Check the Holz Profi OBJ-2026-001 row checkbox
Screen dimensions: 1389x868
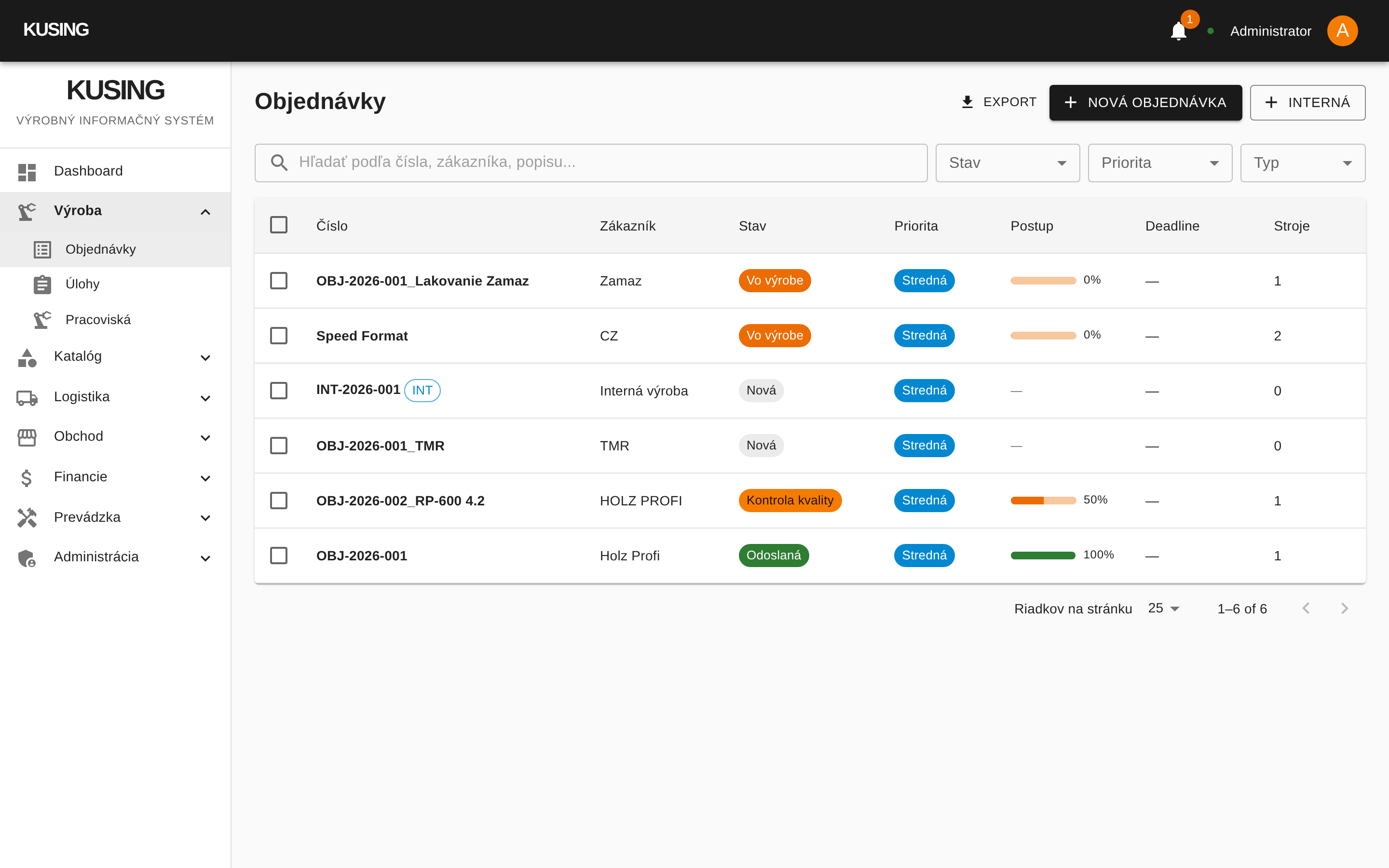tap(279, 556)
